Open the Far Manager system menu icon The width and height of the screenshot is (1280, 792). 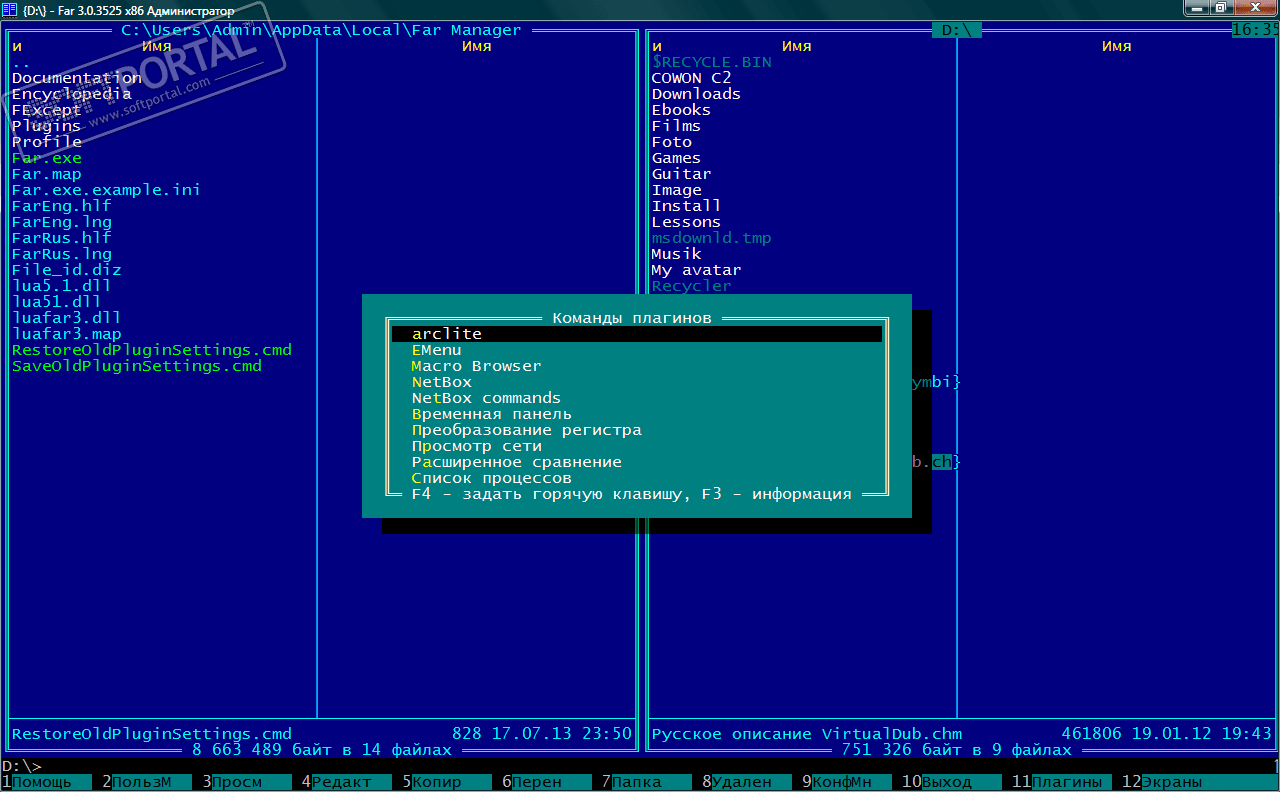(10, 10)
